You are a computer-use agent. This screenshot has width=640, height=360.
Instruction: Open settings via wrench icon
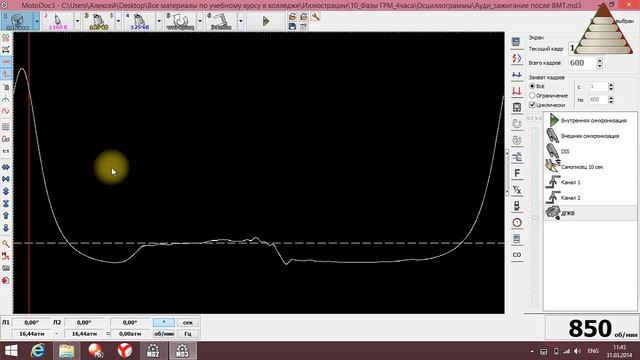click(x=315, y=17)
